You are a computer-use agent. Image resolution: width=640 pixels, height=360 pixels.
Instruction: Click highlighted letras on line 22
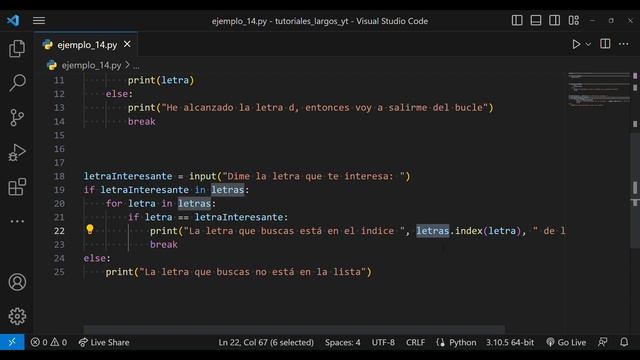(433, 231)
